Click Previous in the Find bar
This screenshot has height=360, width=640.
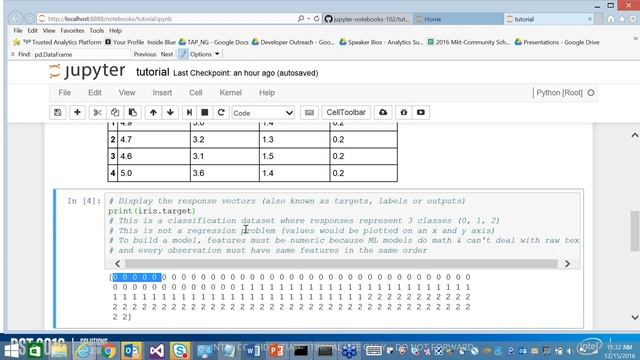click(144, 54)
